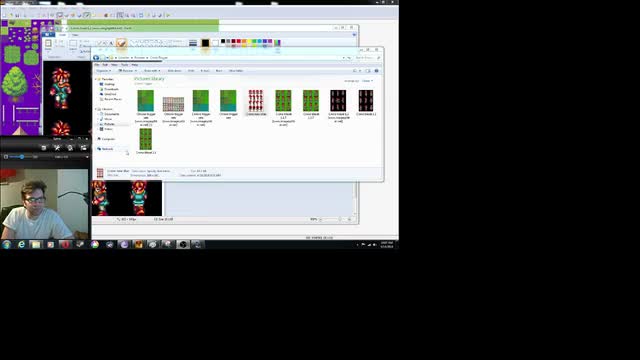Click the Explorer help icon

[x=376, y=71]
